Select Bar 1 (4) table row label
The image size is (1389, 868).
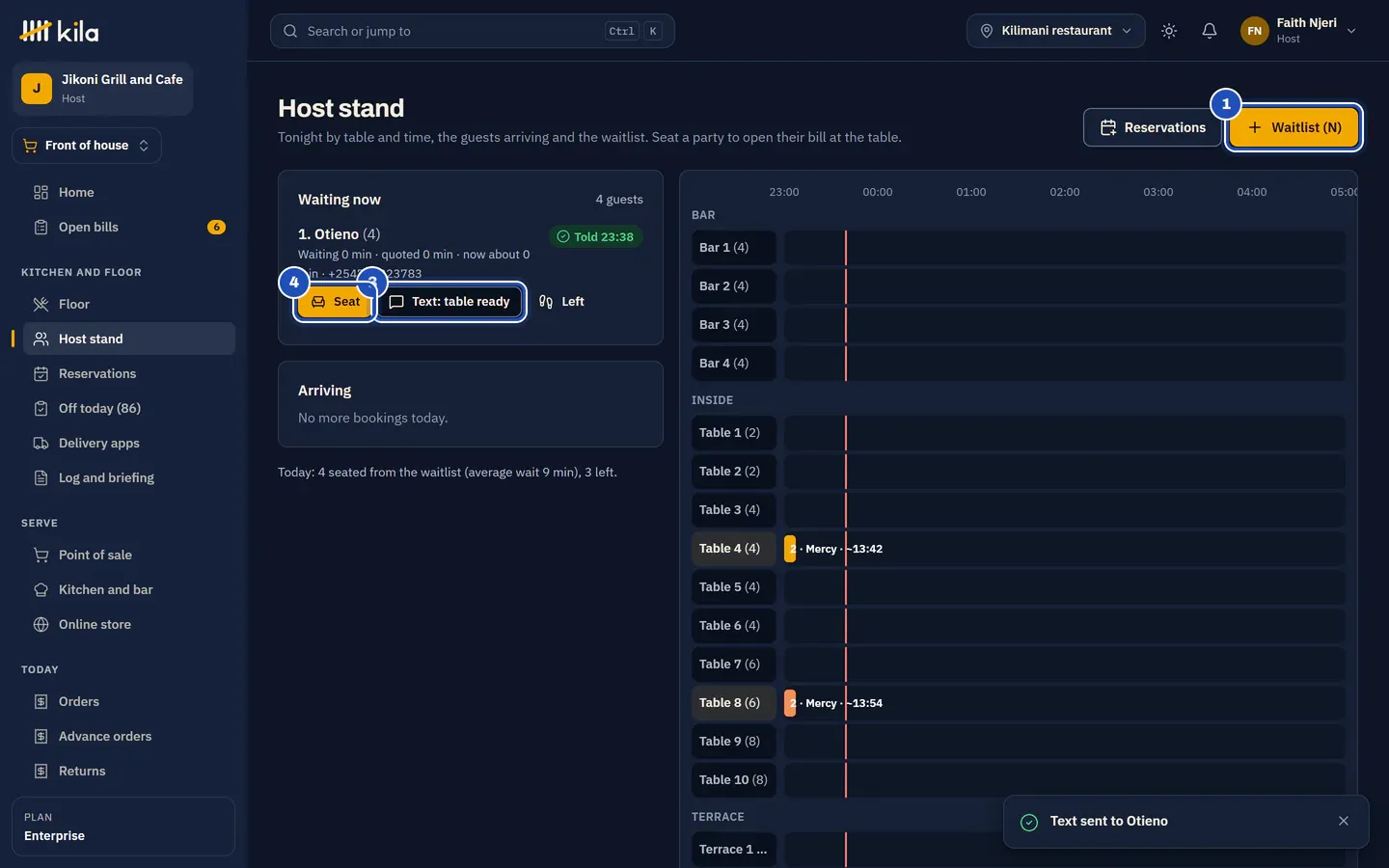(x=733, y=248)
